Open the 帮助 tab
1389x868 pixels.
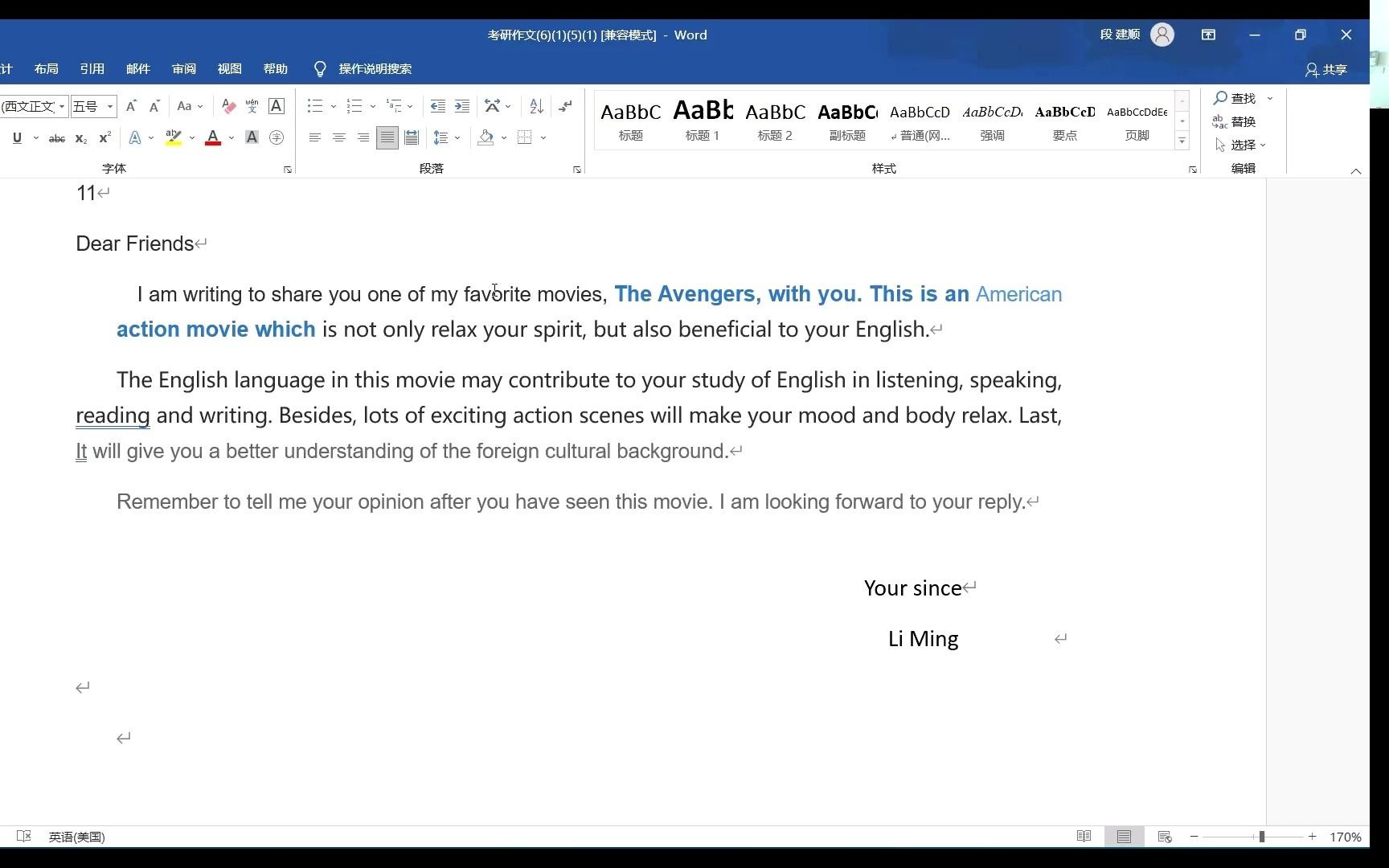point(276,69)
